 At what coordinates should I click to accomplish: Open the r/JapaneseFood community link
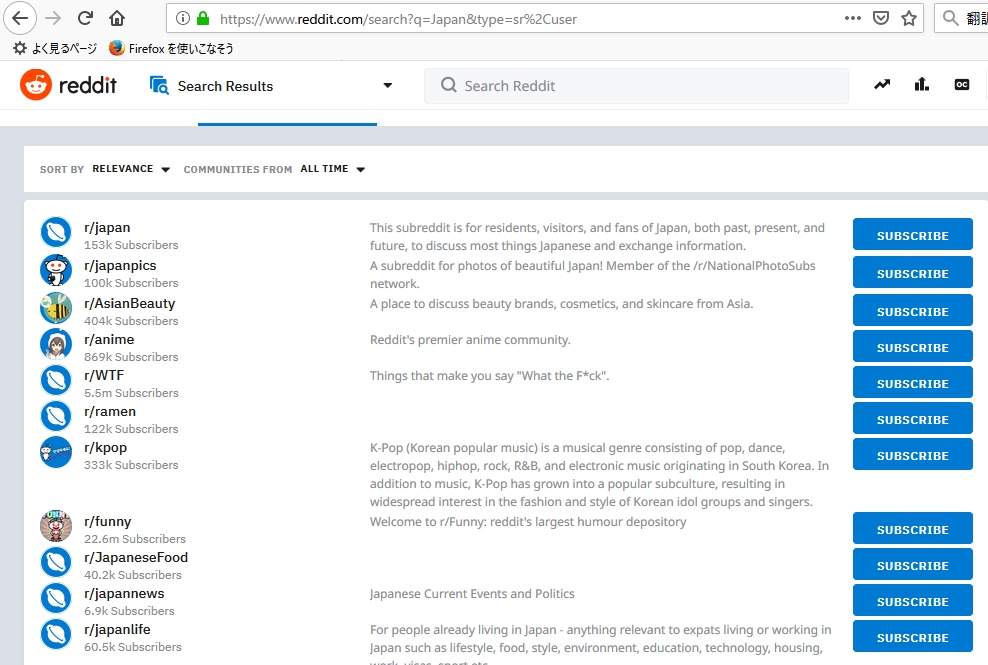(136, 557)
